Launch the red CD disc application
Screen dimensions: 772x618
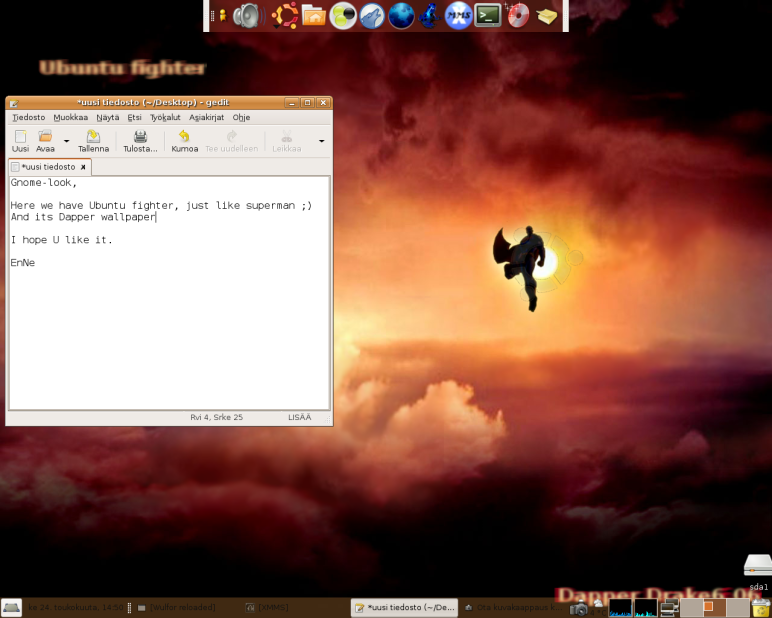517,16
